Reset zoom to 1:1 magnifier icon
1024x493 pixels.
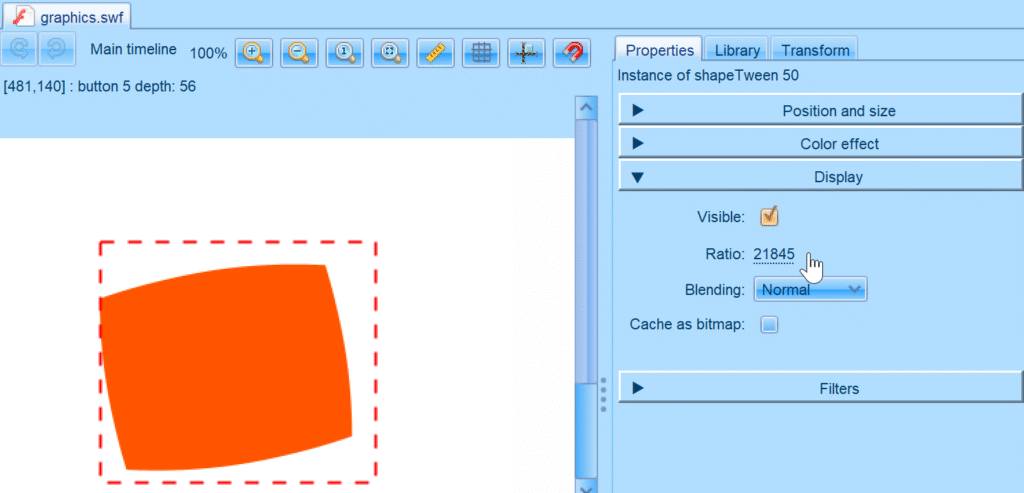point(344,53)
